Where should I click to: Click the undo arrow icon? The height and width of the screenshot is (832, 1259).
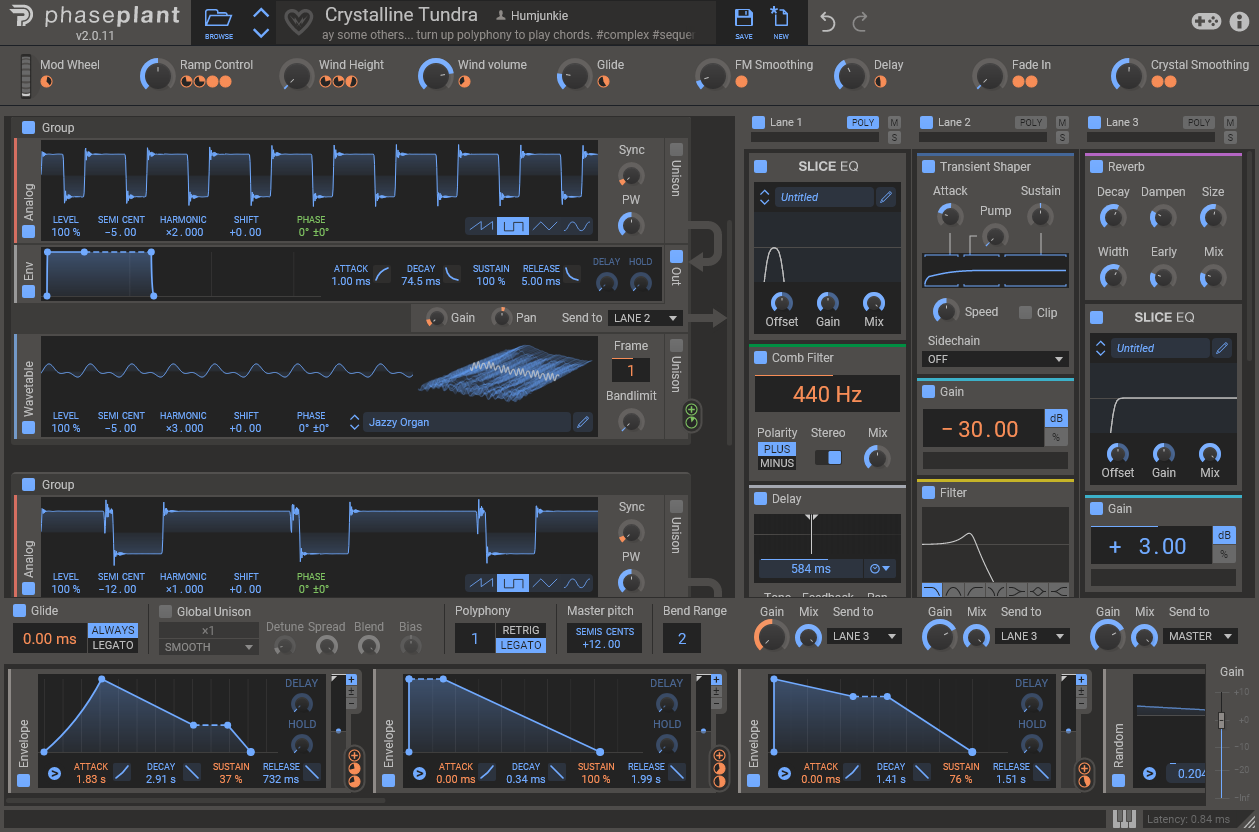click(x=827, y=22)
